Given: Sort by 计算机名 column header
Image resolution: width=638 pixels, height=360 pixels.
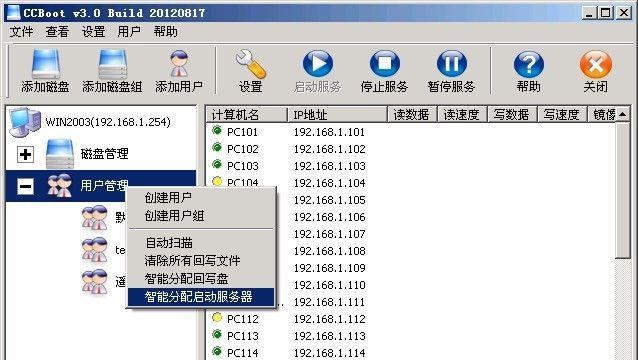Looking at the screenshot, I should point(247,115).
